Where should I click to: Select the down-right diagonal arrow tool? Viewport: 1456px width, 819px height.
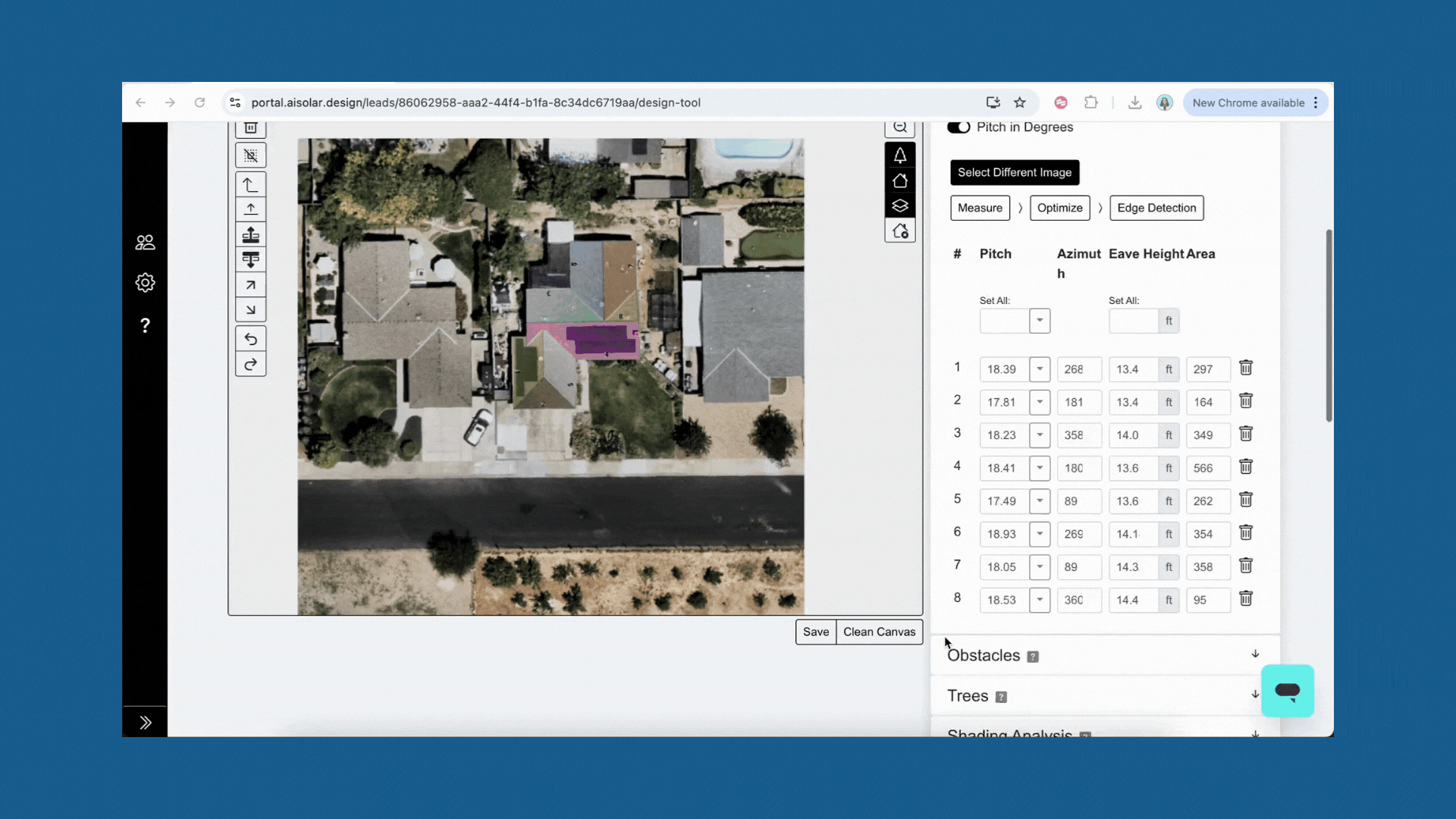point(251,310)
